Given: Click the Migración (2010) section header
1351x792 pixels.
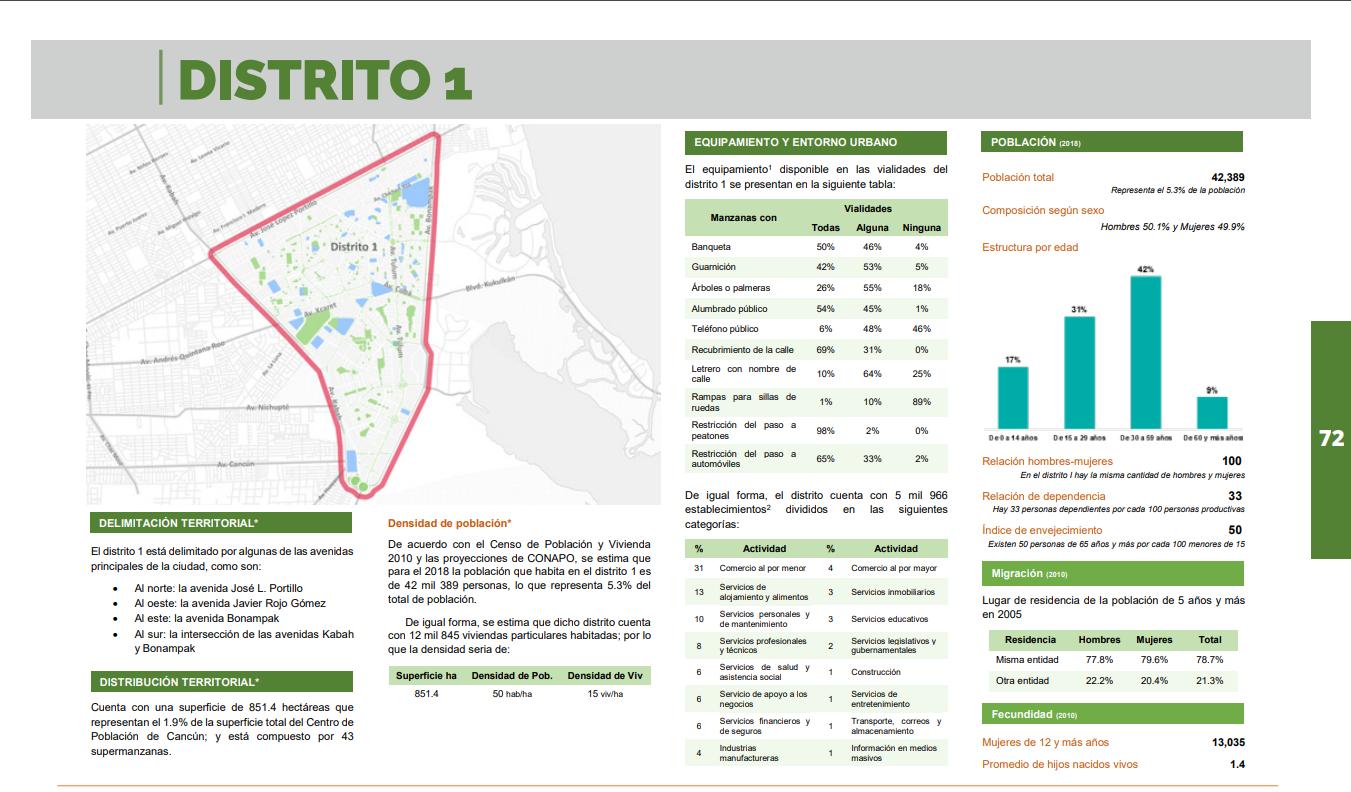Looking at the screenshot, I should coord(1112,574).
